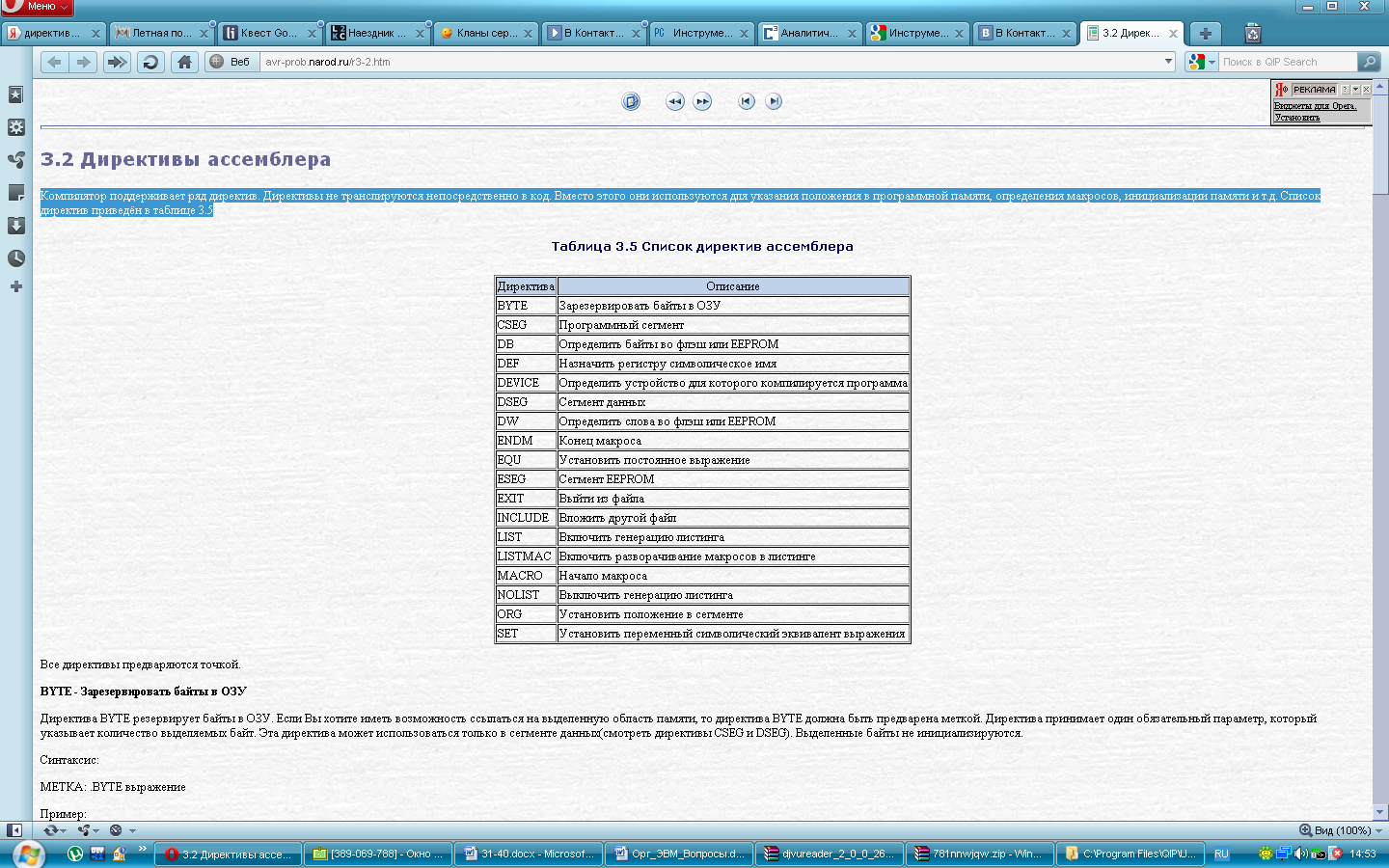
Task: Open Opera Link sync dropdown in status bar
Action: pyautogui.click(x=55, y=830)
